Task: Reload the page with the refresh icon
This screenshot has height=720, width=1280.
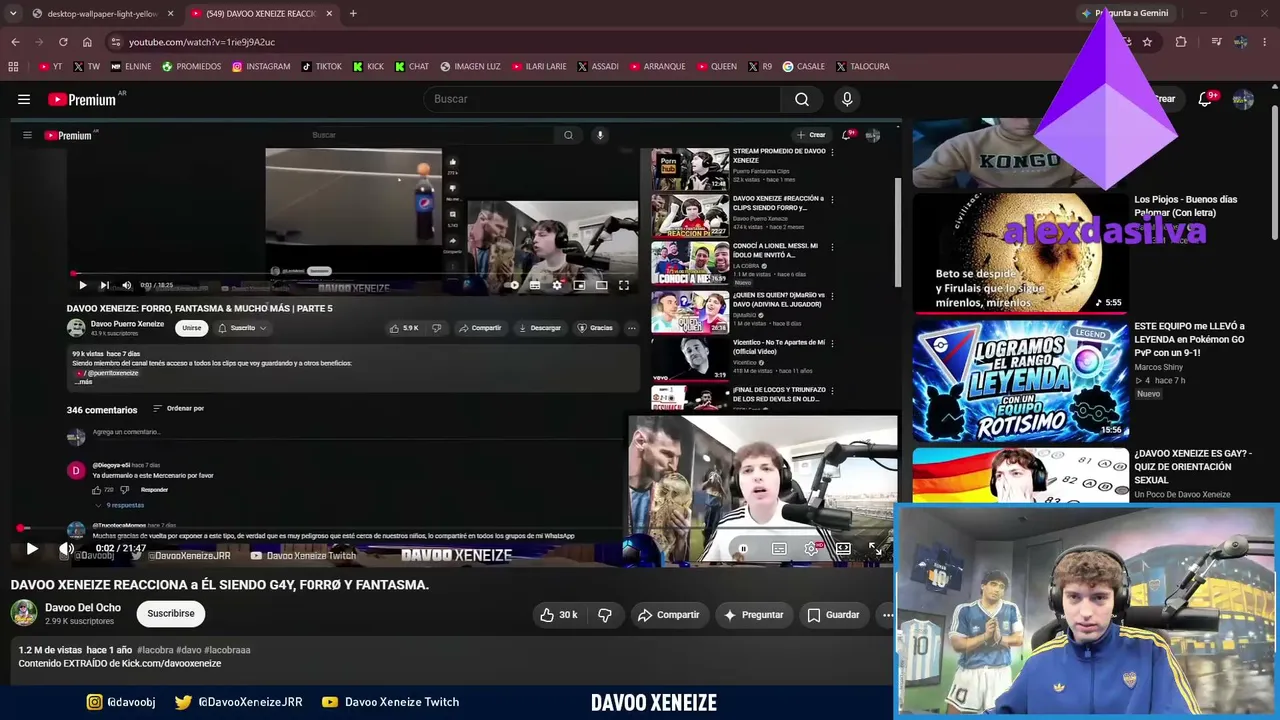Action: pyautogui.click(x=63, y=42)
